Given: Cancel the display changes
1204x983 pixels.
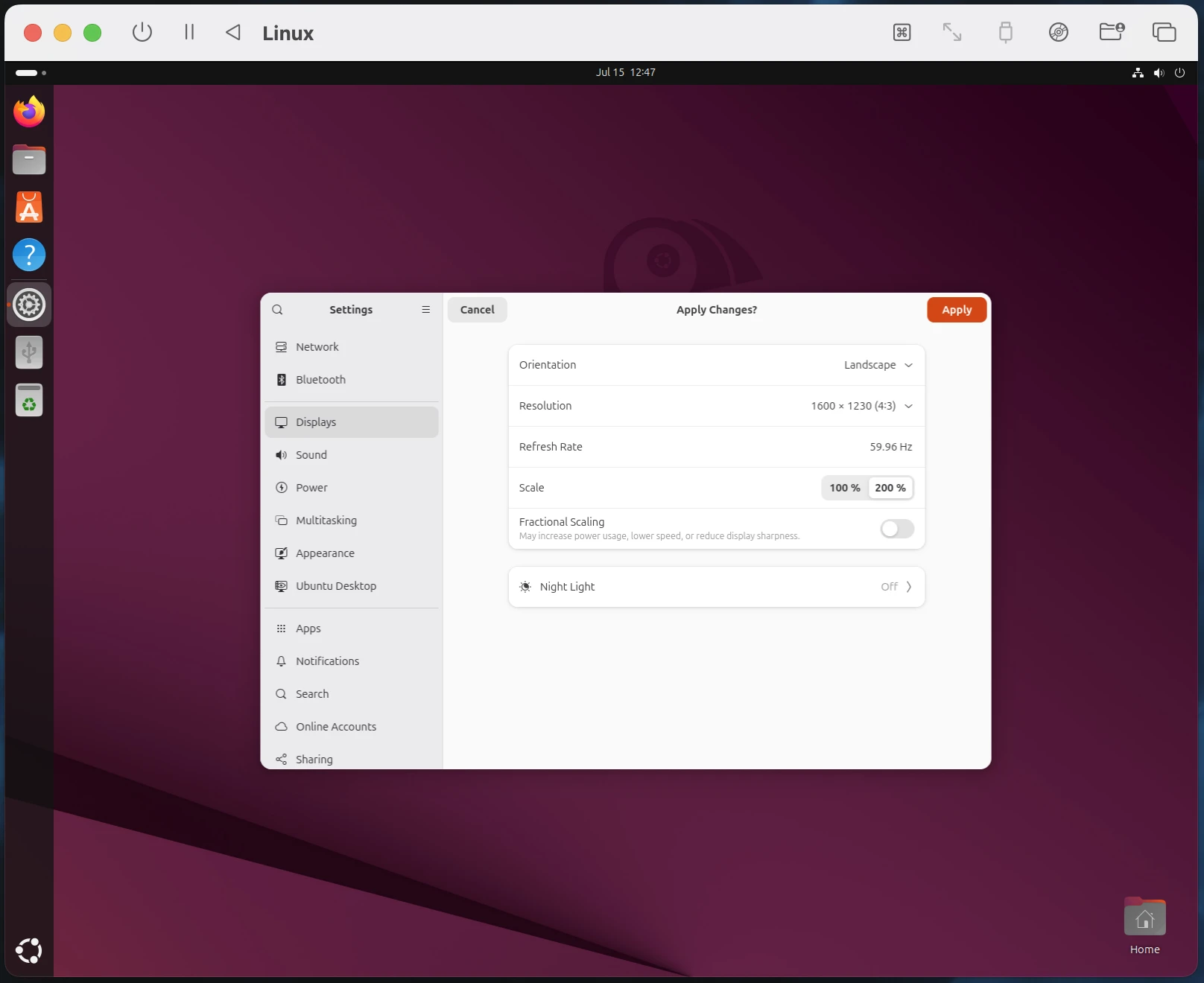Looking at the screenshot, I should point(477,310).
